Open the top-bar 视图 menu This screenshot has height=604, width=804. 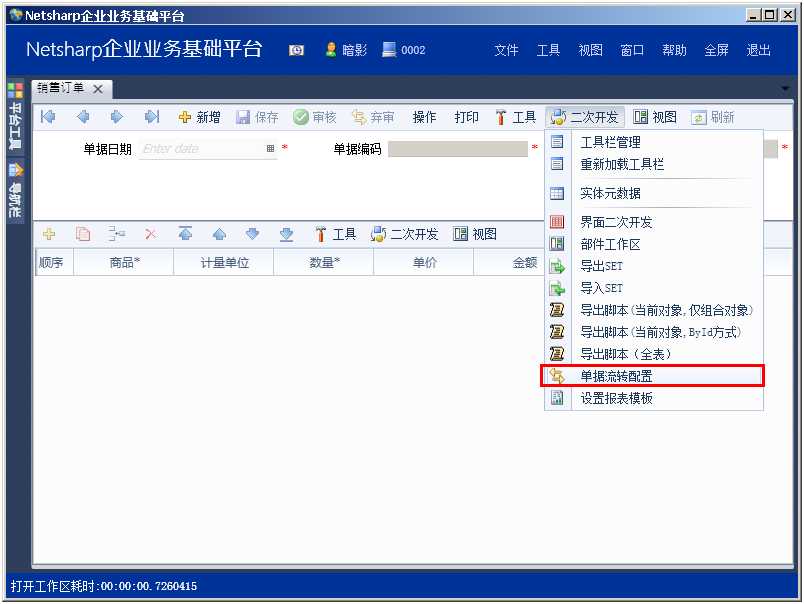pos(590,50)
